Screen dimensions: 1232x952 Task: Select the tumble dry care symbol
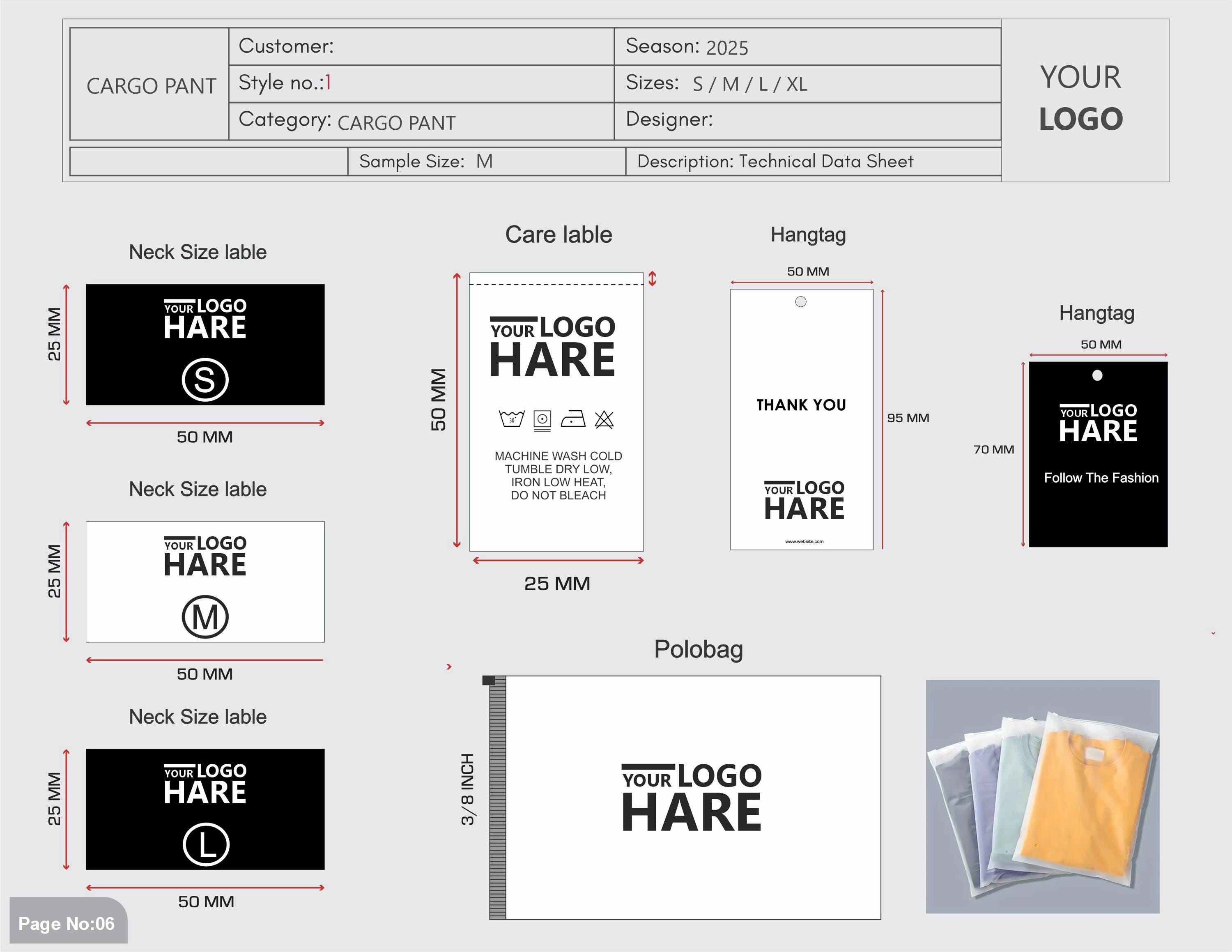point(542,420)
